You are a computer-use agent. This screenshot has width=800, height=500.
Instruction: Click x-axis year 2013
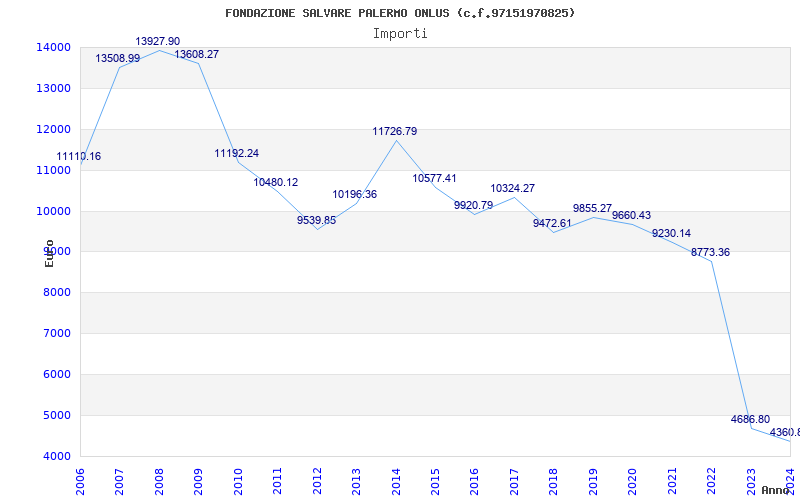click(356, 481)
